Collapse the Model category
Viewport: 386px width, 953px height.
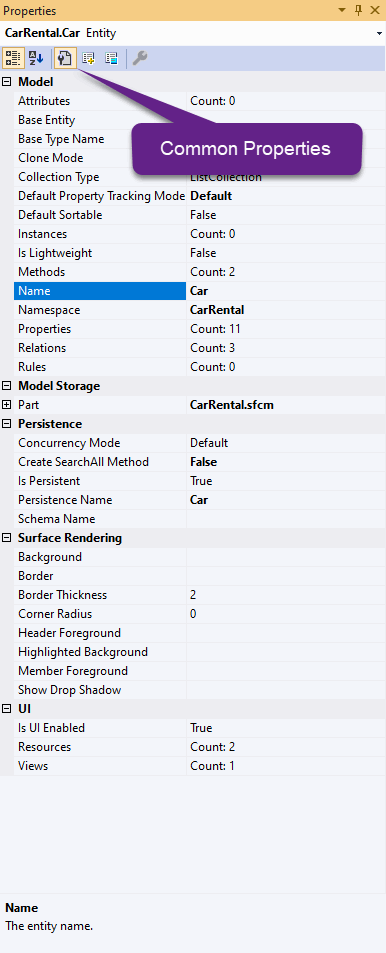(x=7, y=81)
